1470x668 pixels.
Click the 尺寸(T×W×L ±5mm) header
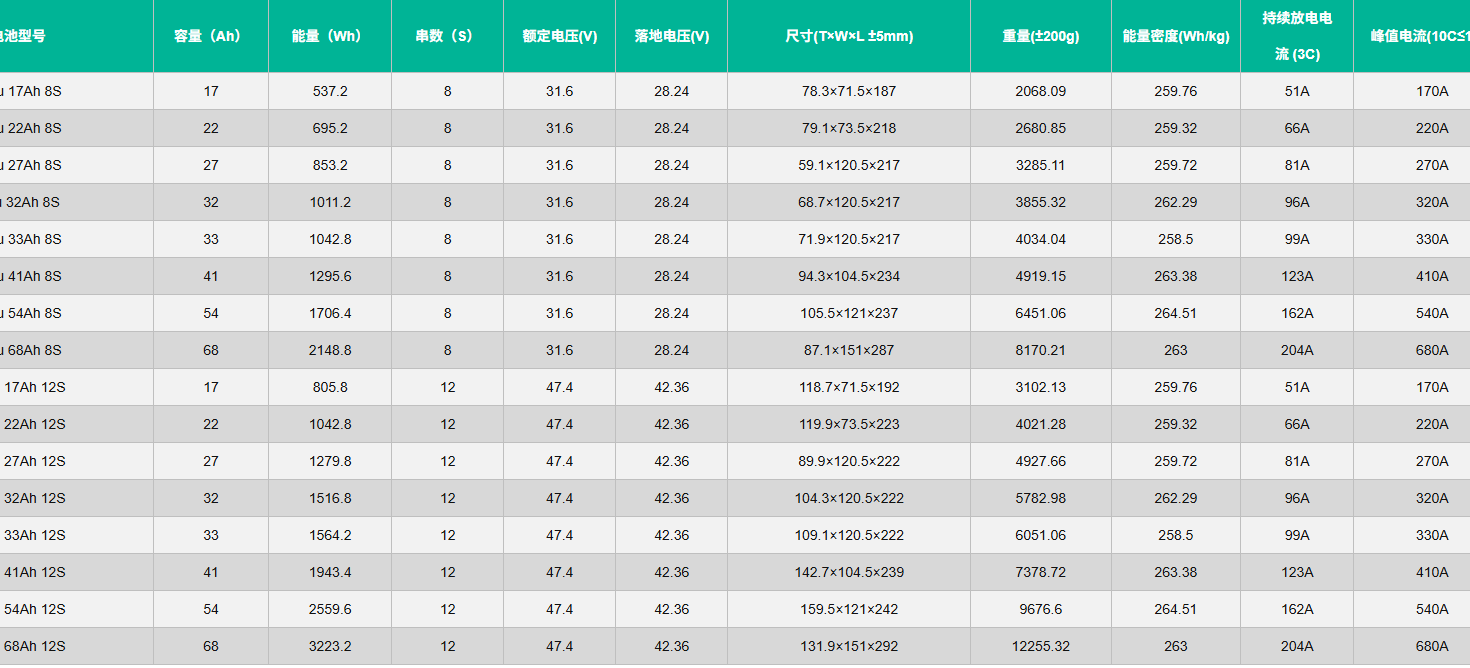point(848,36)
